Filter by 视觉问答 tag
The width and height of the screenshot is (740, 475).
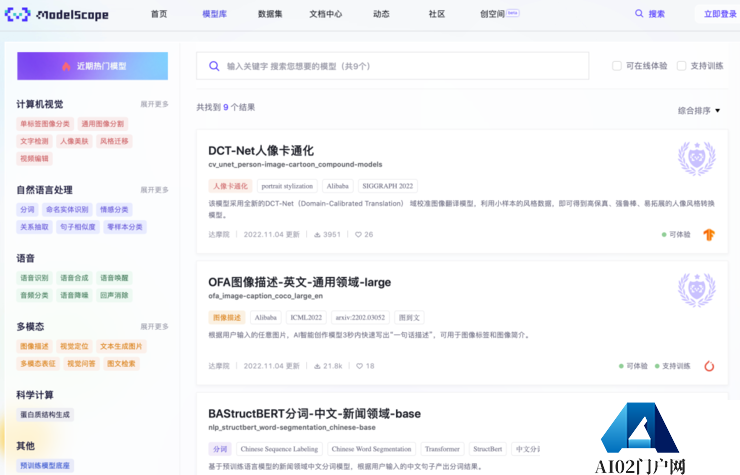pyautogui.click(x=81, y=364)
